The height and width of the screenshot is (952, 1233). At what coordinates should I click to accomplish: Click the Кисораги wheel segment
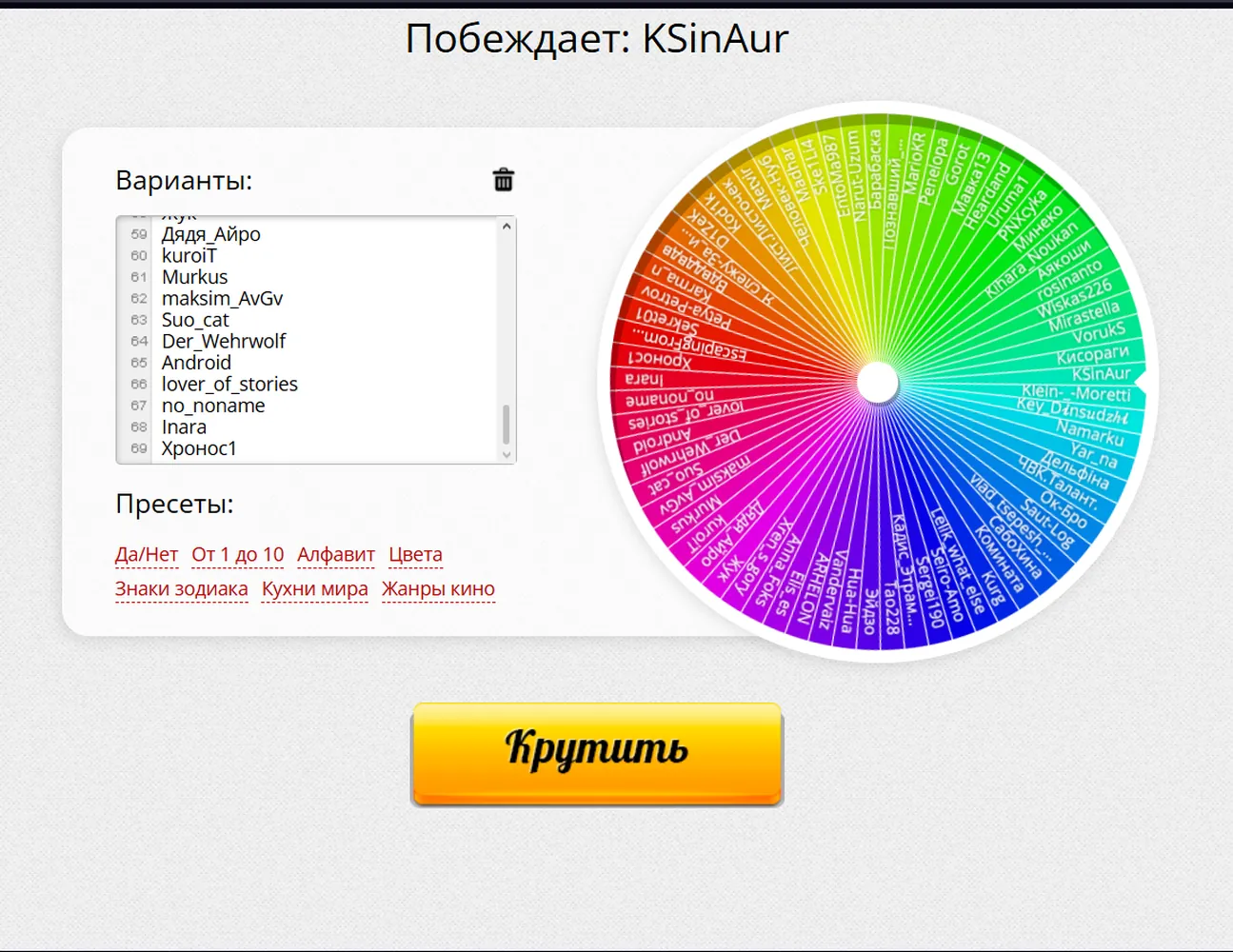click(1092, 355)
